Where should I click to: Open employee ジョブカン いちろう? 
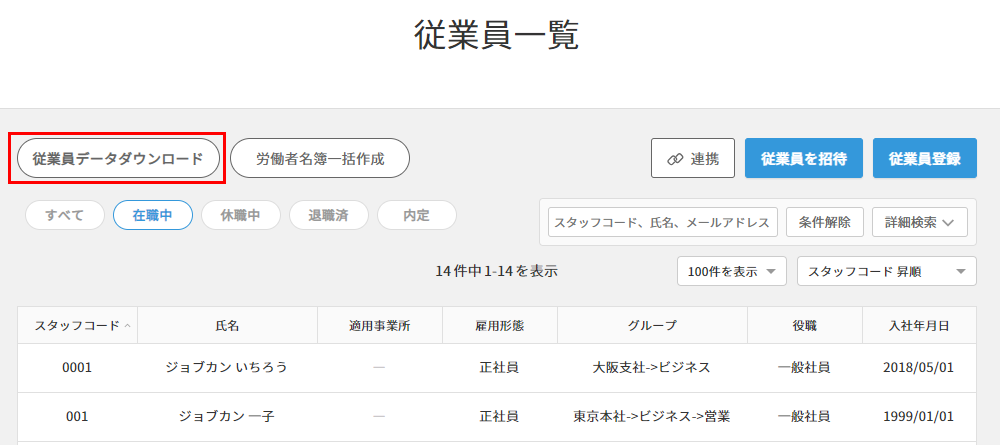click(x=227, y=367)
